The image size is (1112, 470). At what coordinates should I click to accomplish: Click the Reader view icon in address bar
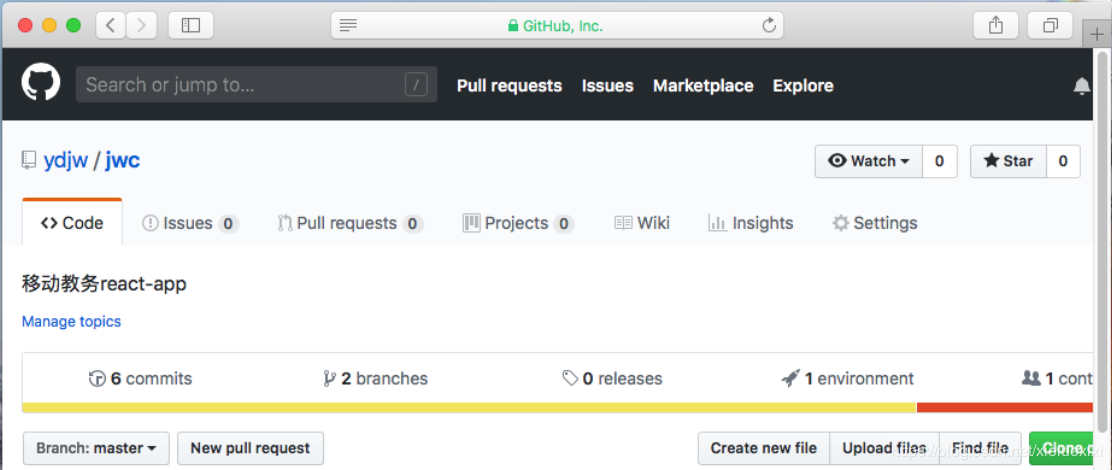pos(348,25)
